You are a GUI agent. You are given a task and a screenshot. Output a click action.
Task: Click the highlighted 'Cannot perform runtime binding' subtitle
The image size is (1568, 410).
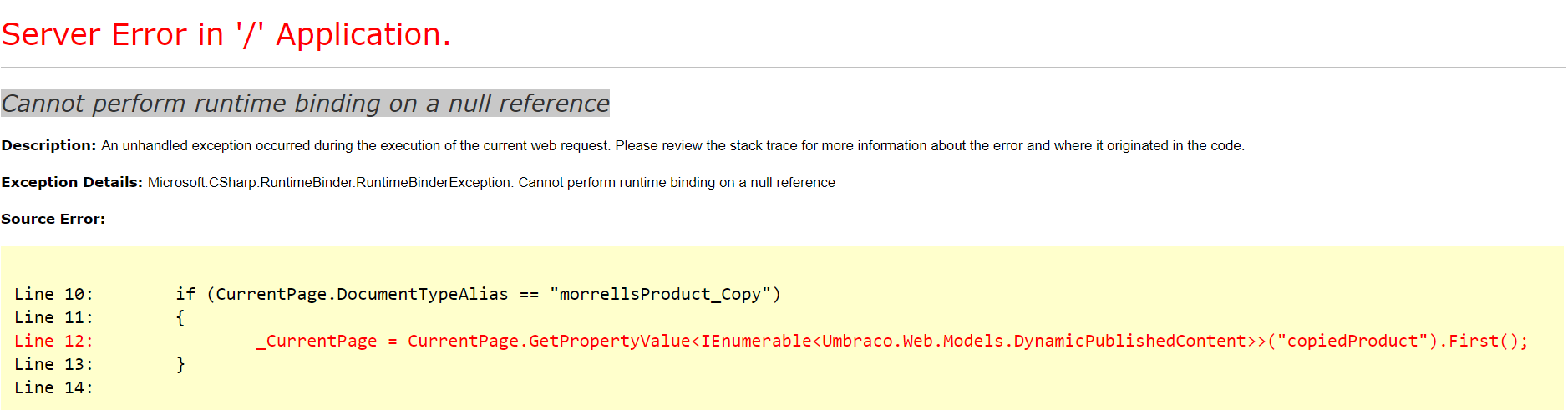[305, 104]
